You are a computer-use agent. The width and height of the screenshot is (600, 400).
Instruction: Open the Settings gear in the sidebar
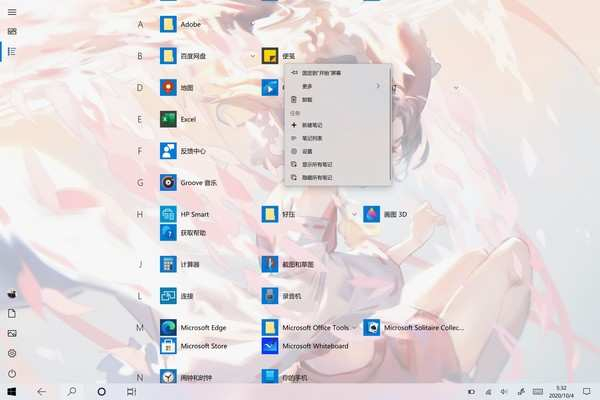click(12, 353)
